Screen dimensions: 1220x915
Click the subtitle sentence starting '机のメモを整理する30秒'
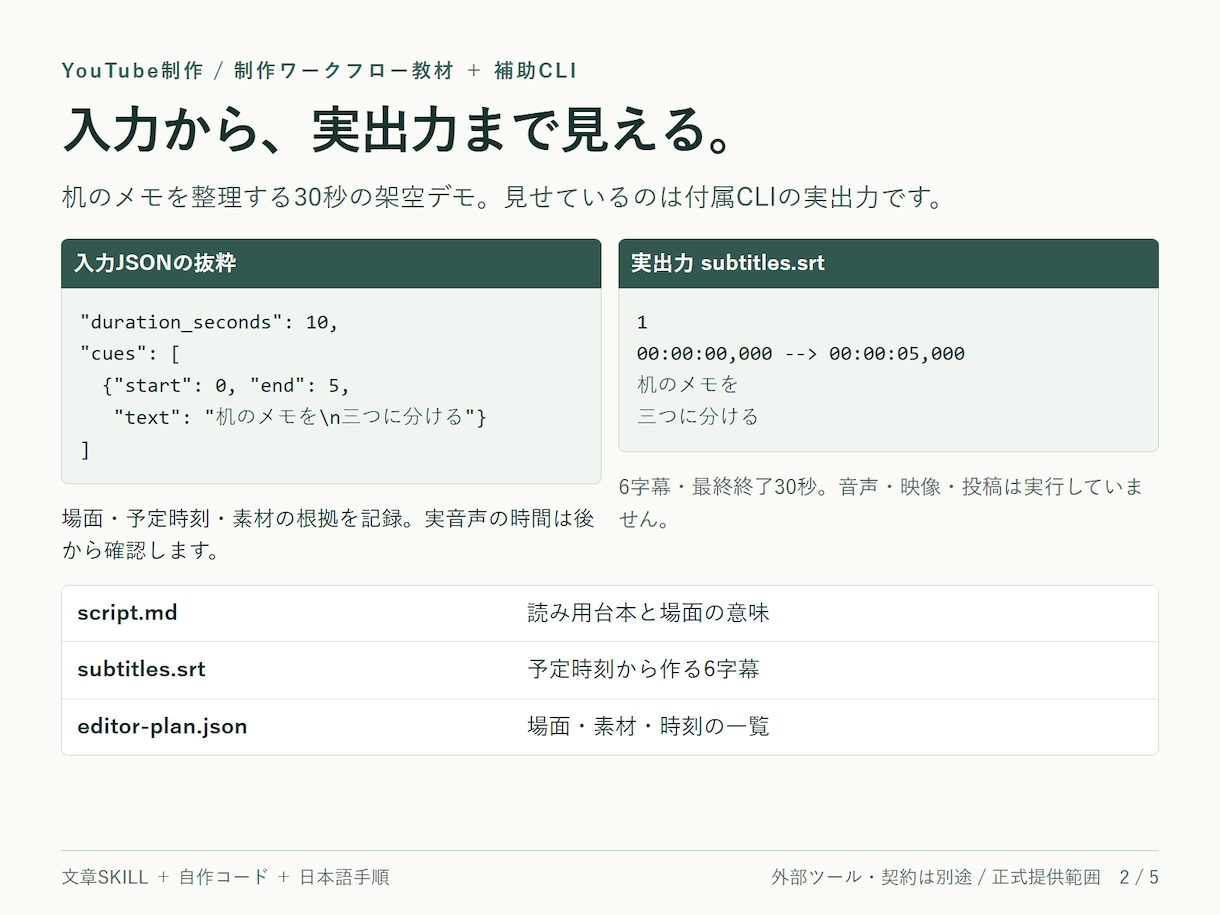(x=503, y=196)
